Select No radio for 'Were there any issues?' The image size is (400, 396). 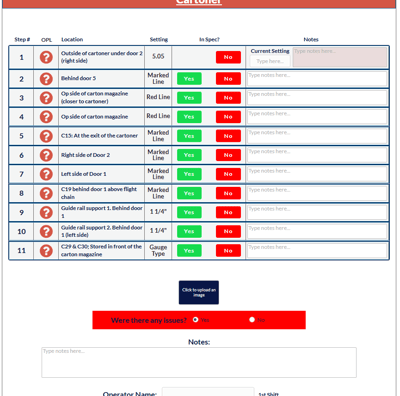[252, 320]
